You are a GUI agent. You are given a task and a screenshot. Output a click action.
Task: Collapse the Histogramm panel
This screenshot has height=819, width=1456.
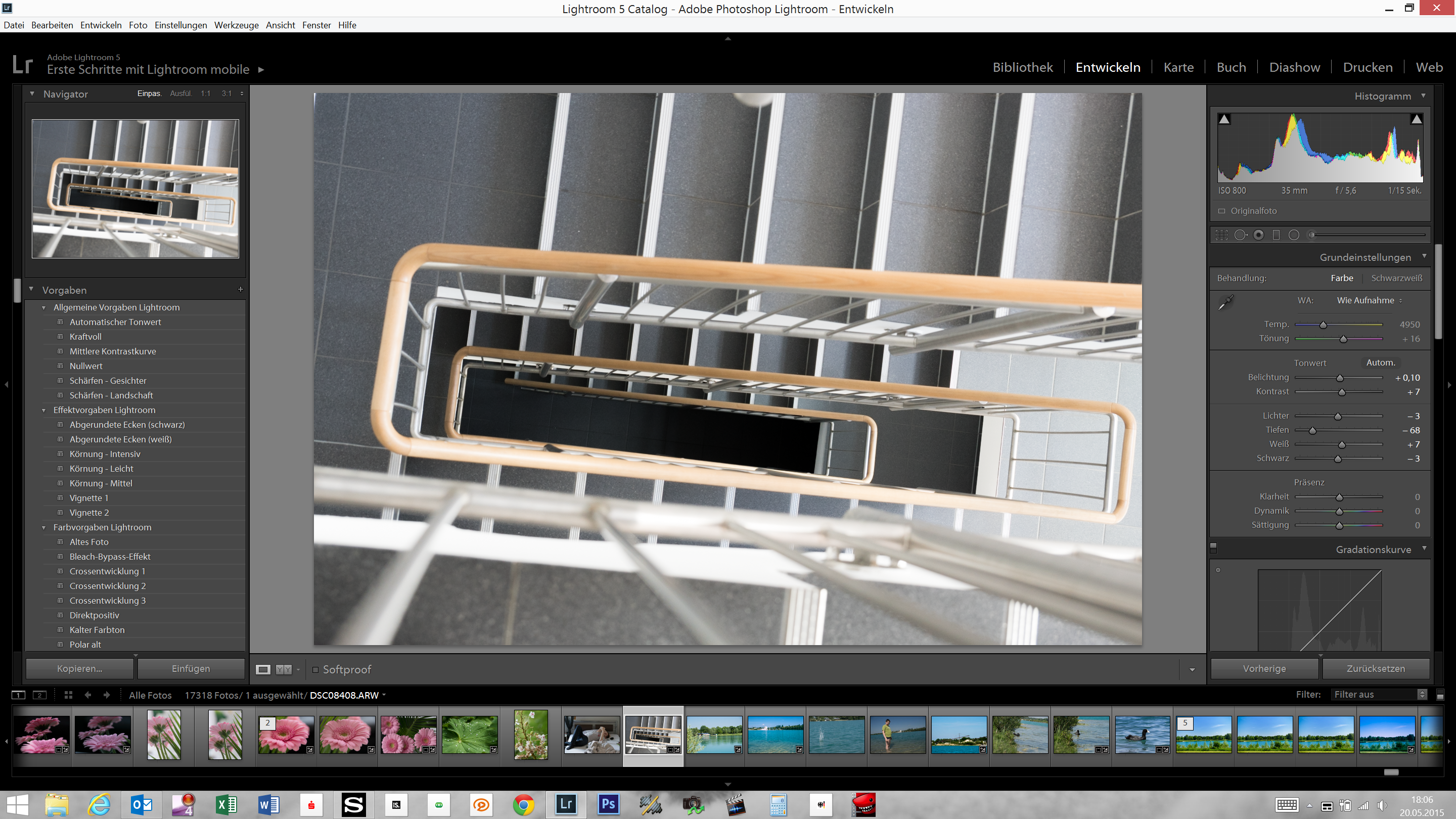(1423, 96)
